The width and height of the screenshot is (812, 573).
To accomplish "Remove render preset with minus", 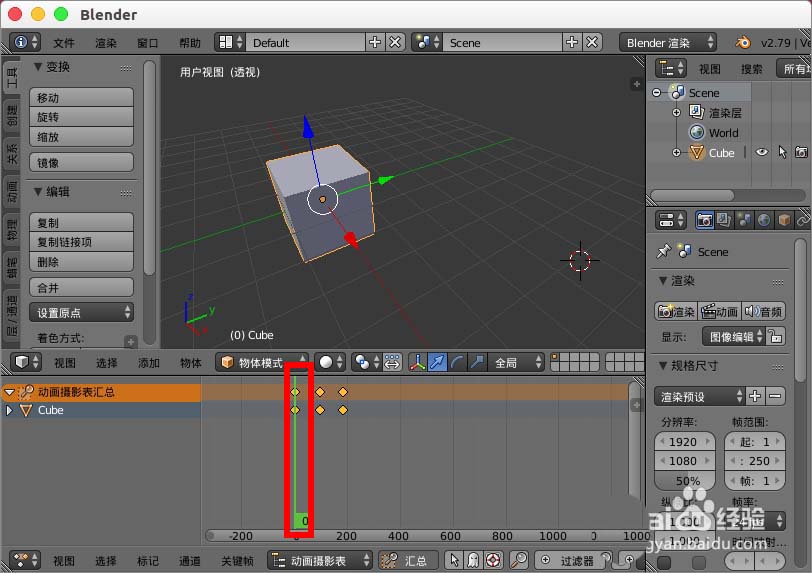I will click(x=775, y=396).
